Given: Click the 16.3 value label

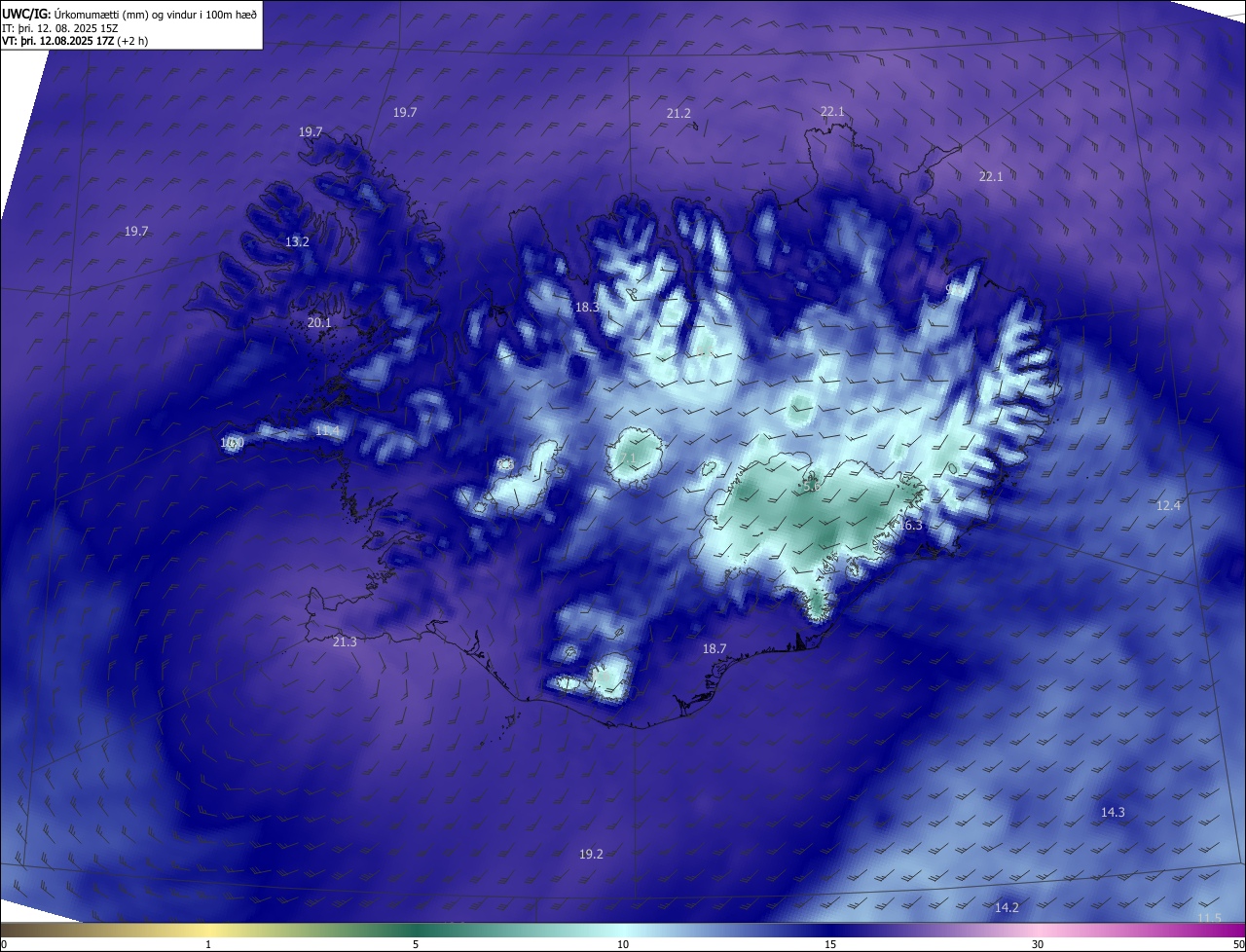Looking at the screenshot, I should pyautogui.click(x=910, y=525).
